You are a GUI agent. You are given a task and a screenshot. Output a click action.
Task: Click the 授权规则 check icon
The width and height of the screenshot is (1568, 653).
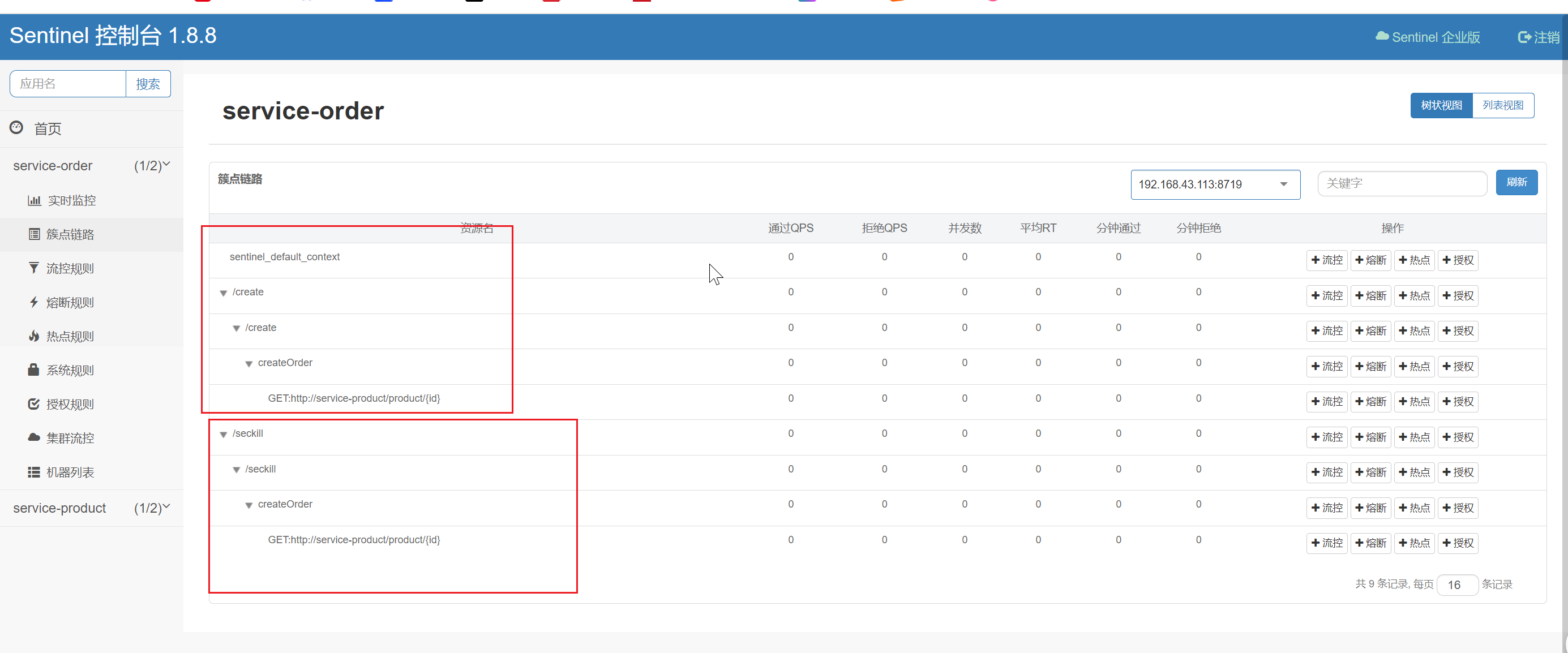tap(33, 403)
